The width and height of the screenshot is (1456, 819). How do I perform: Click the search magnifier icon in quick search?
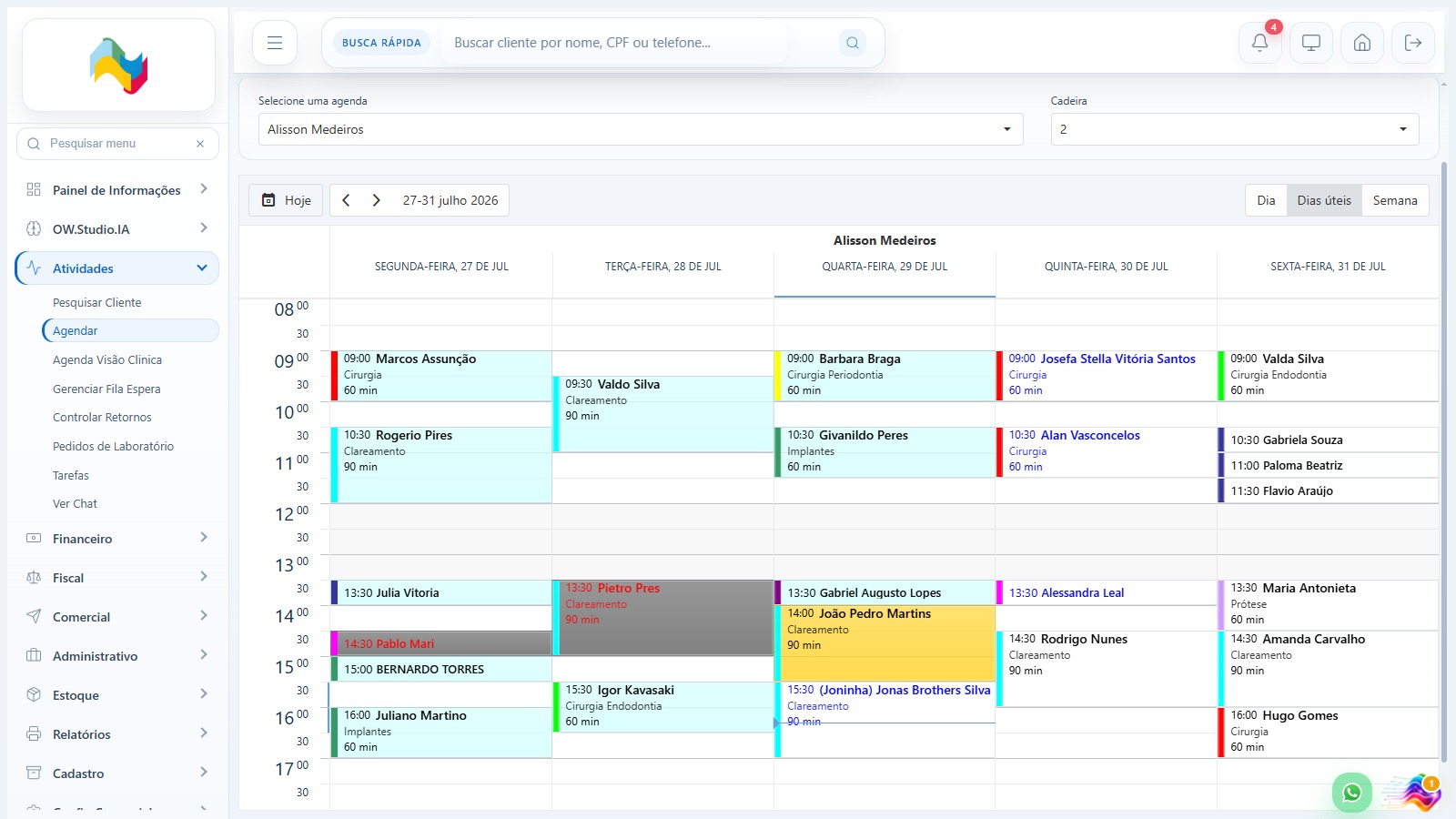pos(853,43)
